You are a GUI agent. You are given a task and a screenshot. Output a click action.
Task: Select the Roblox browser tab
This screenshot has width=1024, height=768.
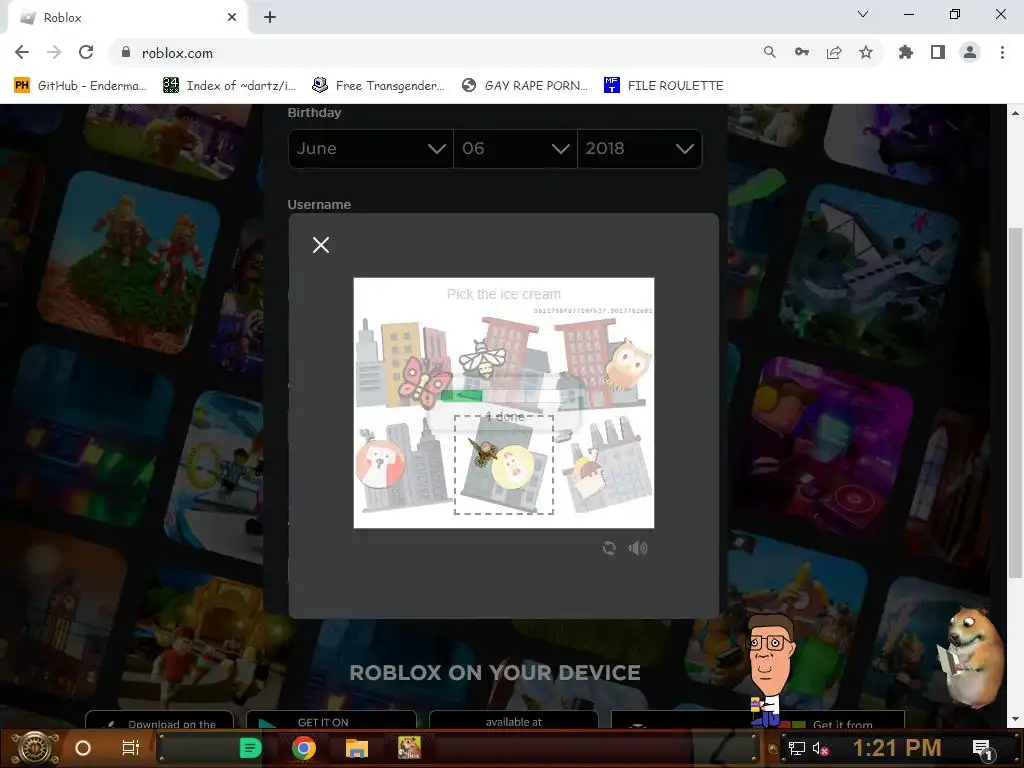coord(127,18)
